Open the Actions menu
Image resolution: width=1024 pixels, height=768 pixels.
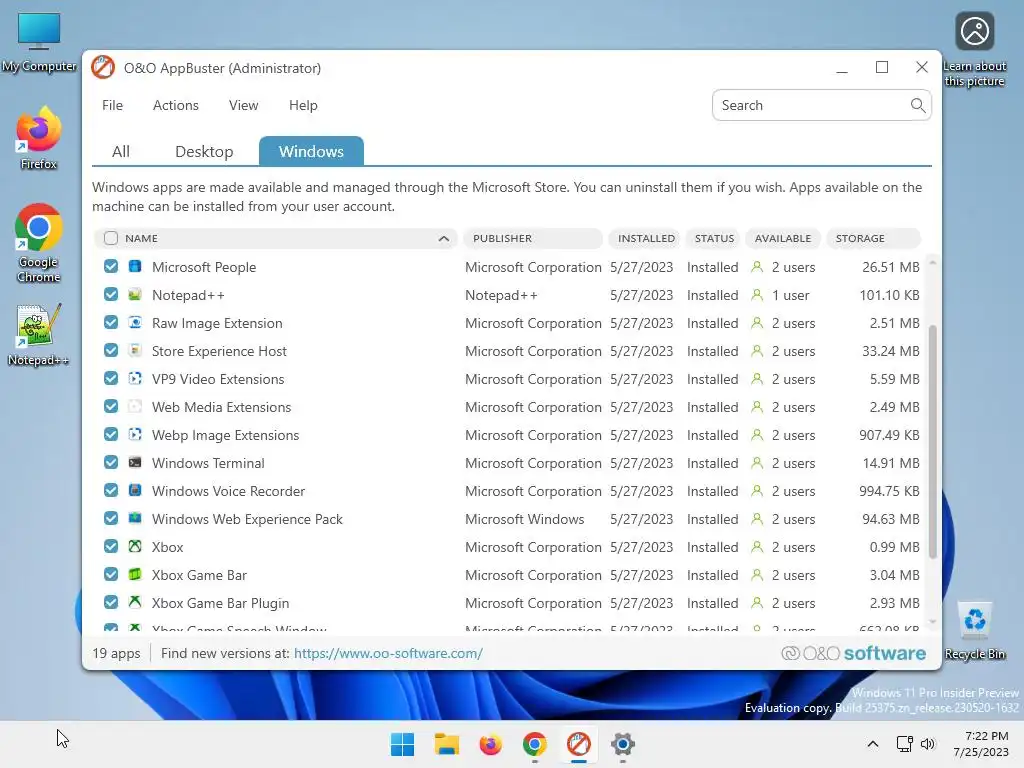[x=176, y=105]
